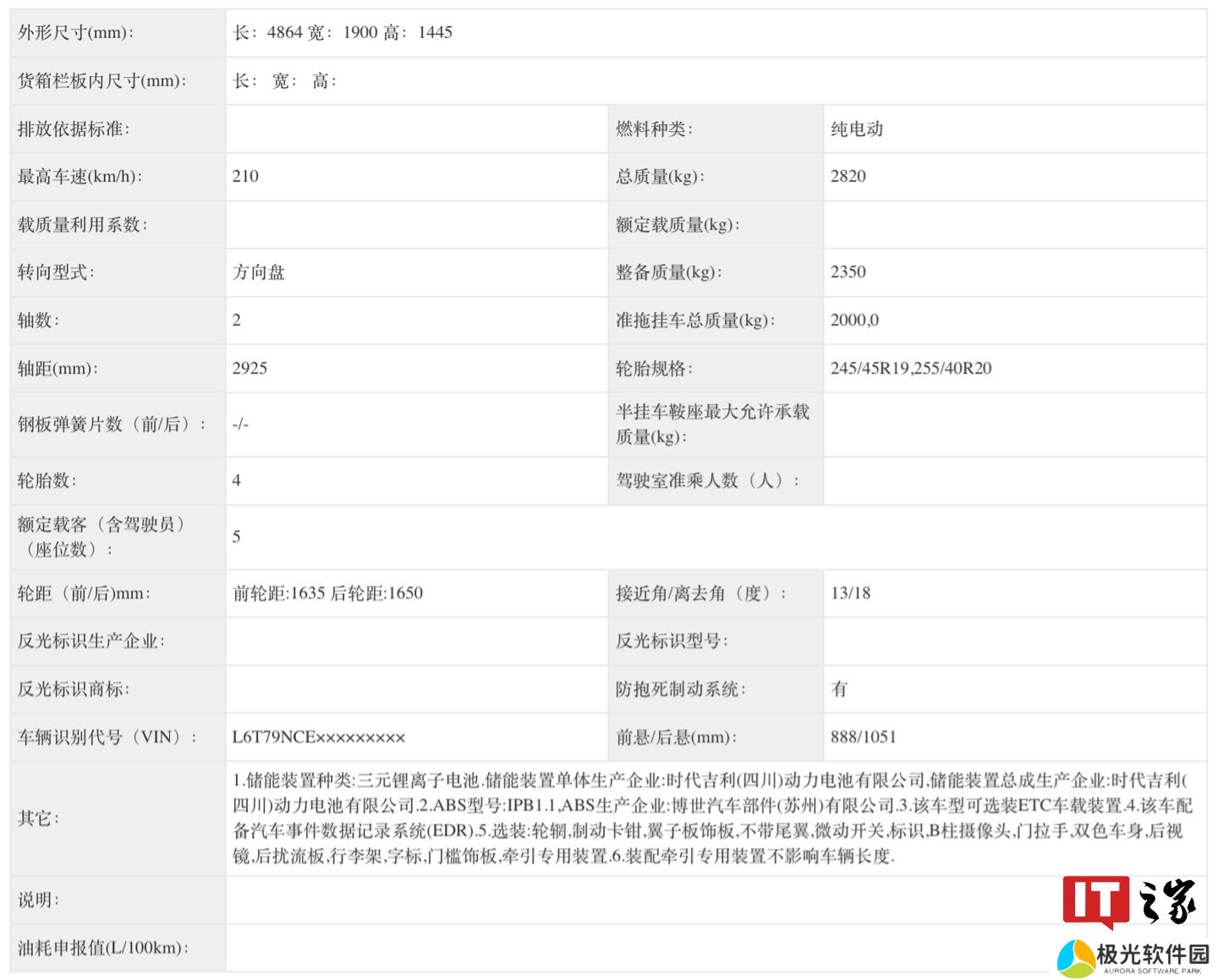The height and width of the screenshot is (980, 1218).
Task: Select the wheelbase value 2925
Action: pyautogui.click(x=250, y=369)
